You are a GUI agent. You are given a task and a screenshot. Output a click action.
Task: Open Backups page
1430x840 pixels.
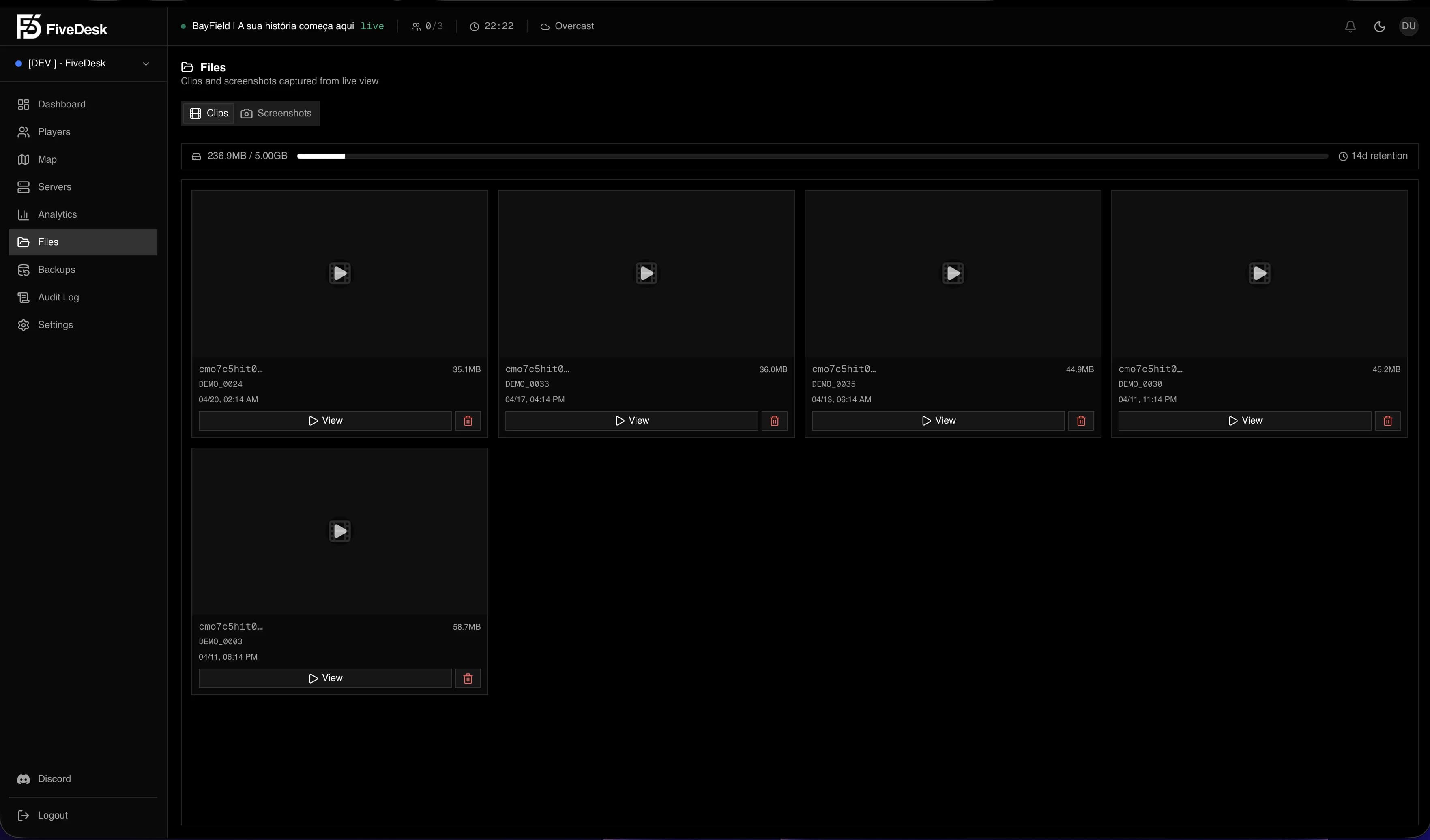(x=83, y=270)
